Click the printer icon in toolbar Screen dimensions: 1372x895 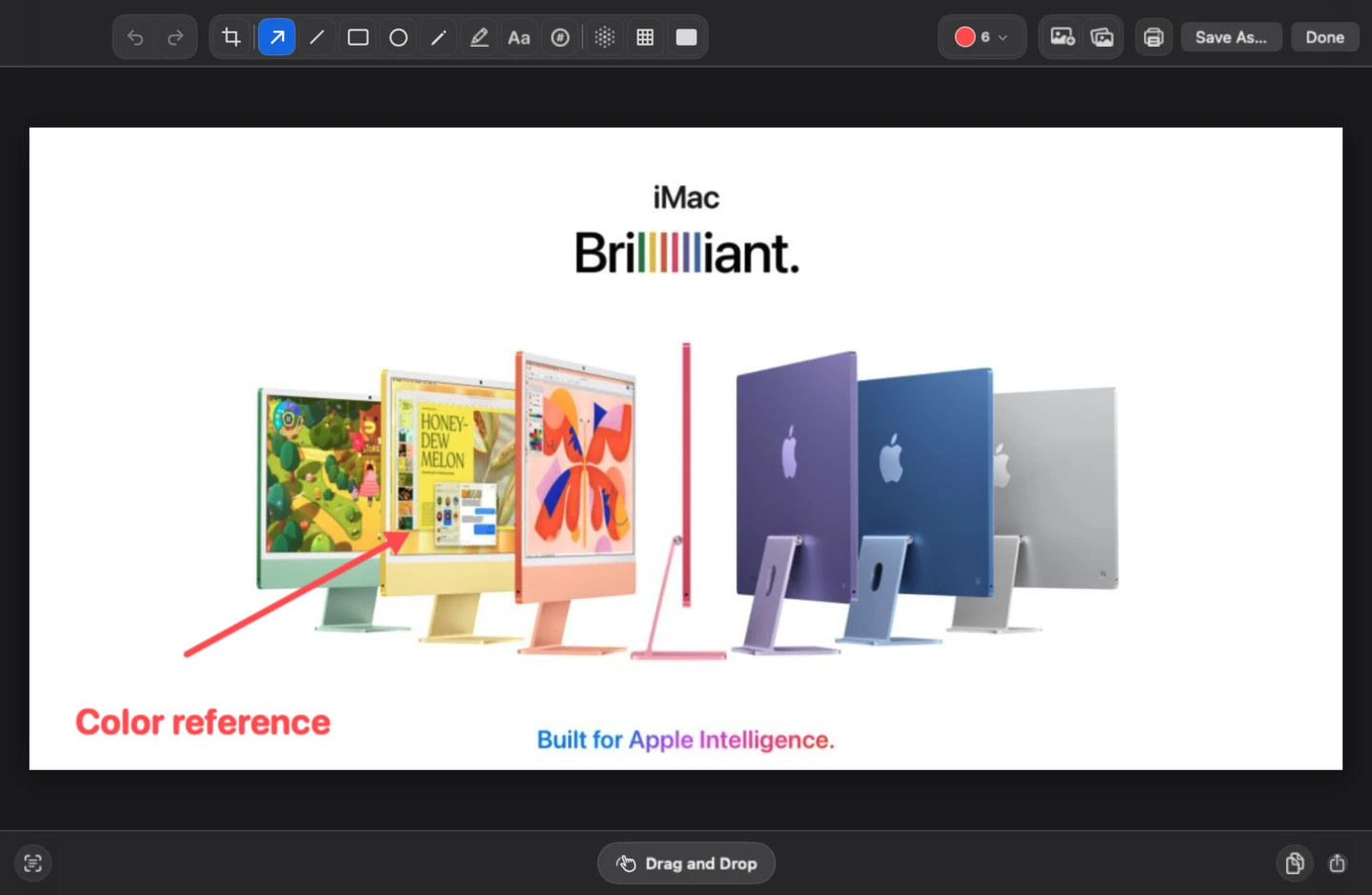pos(1154,37)
